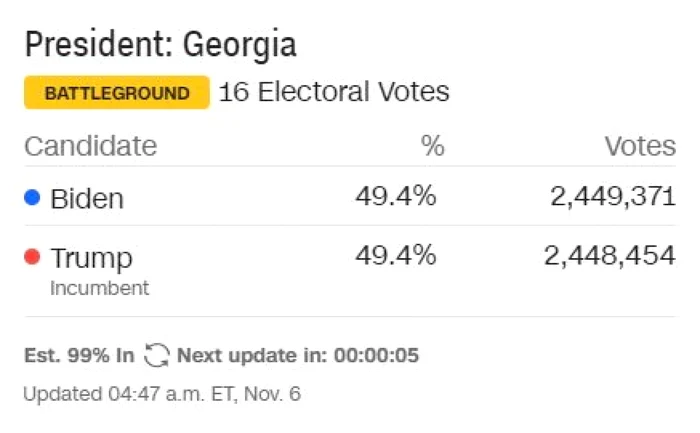Click Trump's vote count 2,448,454

coord(610,256)
